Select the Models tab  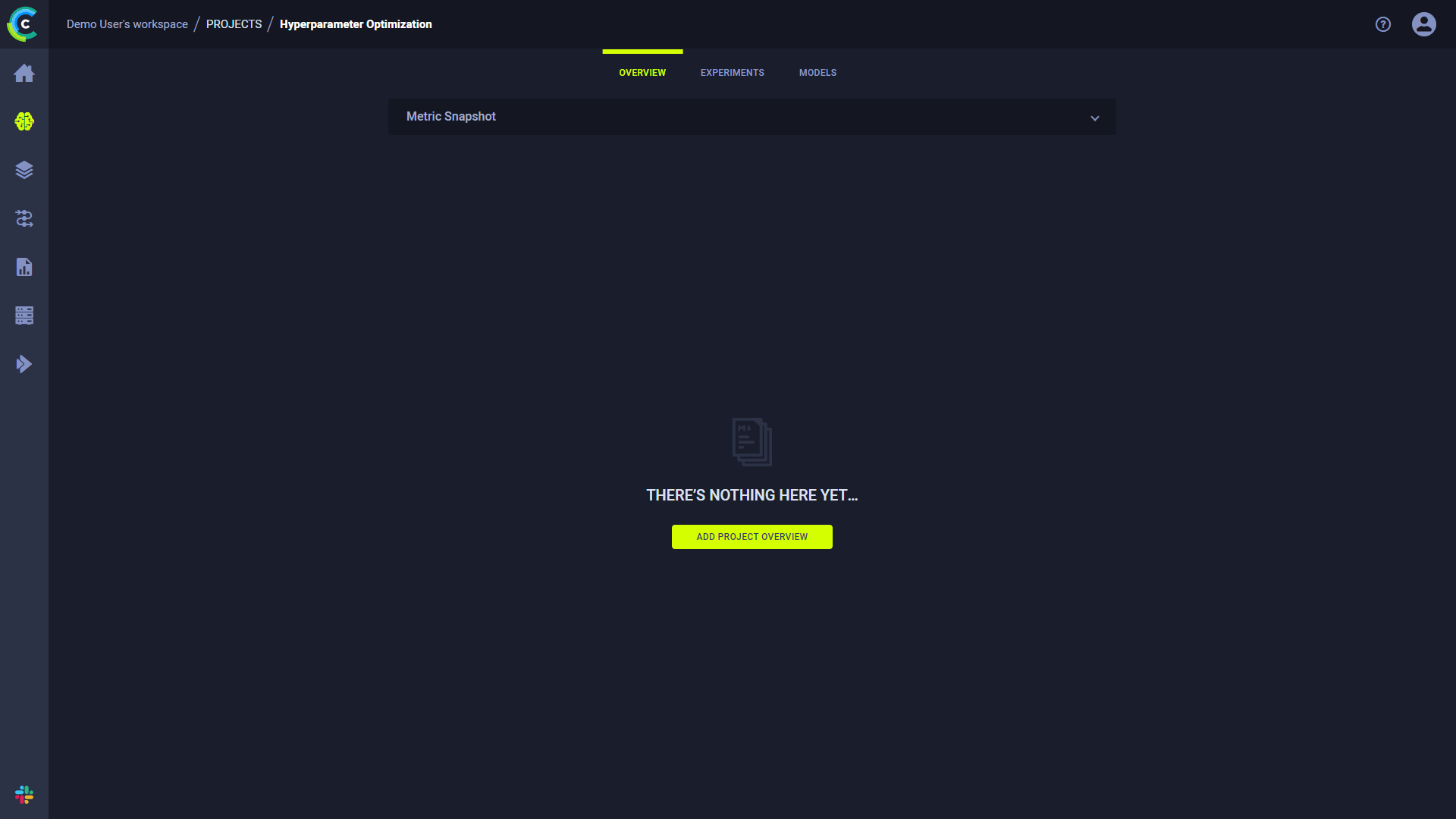818,72
